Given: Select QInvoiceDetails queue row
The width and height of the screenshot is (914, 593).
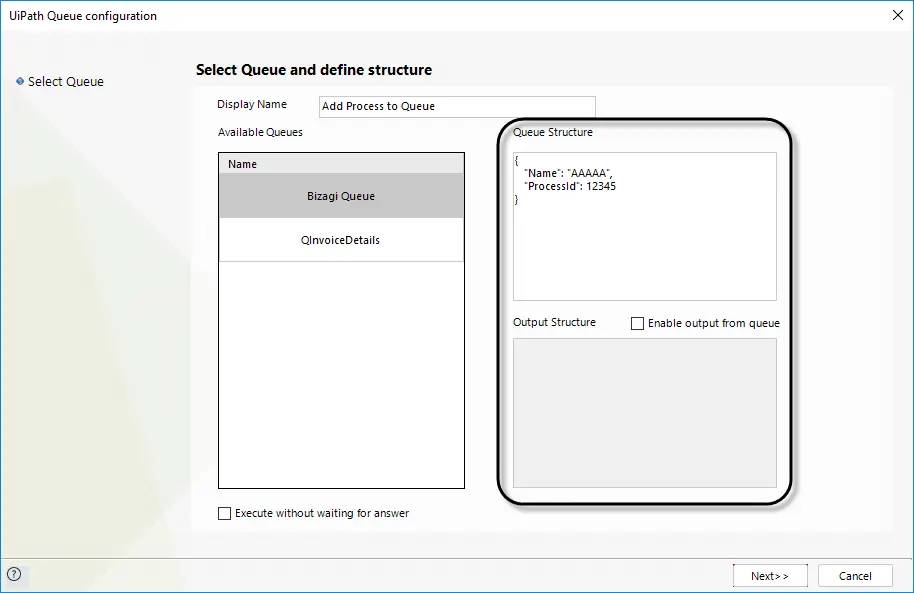Looking at the screenshot, I should (x=341, y=240).
